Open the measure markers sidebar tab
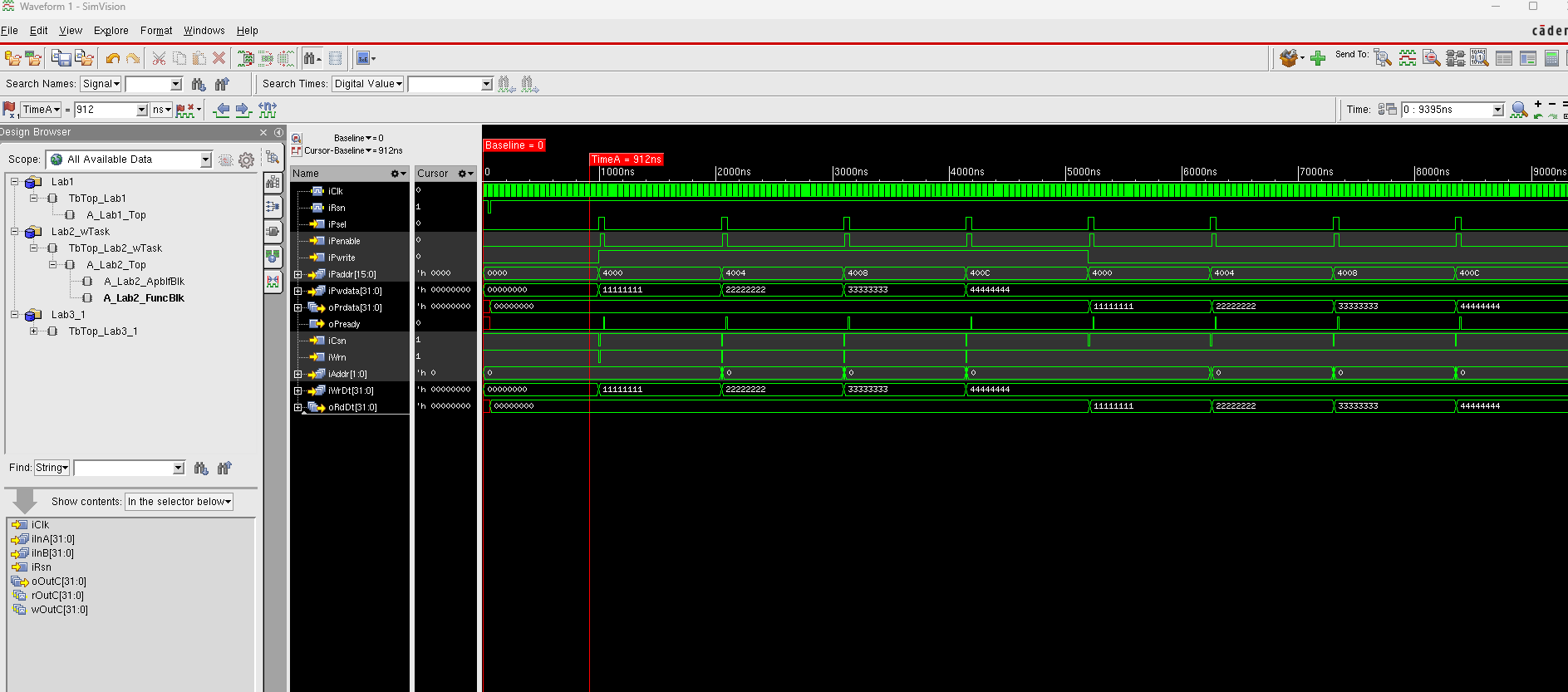The height and width of the screenshot is (692, 1568). pyautogui.click(x=273, y=282)
